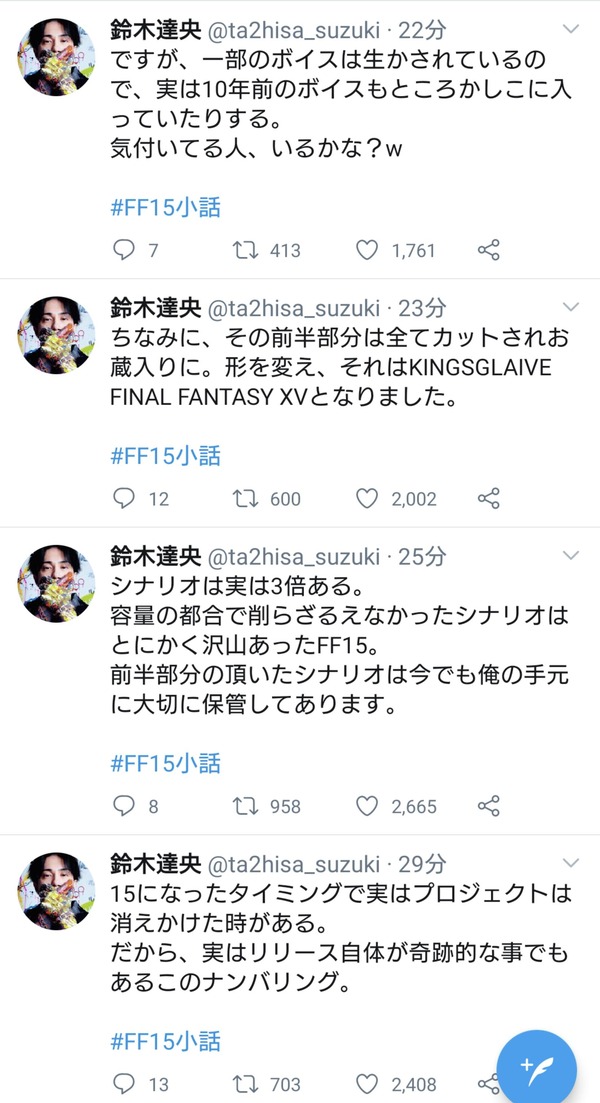Tap the compose new tweet floating button
600x1103 pixels.
tap(537, 1064)
